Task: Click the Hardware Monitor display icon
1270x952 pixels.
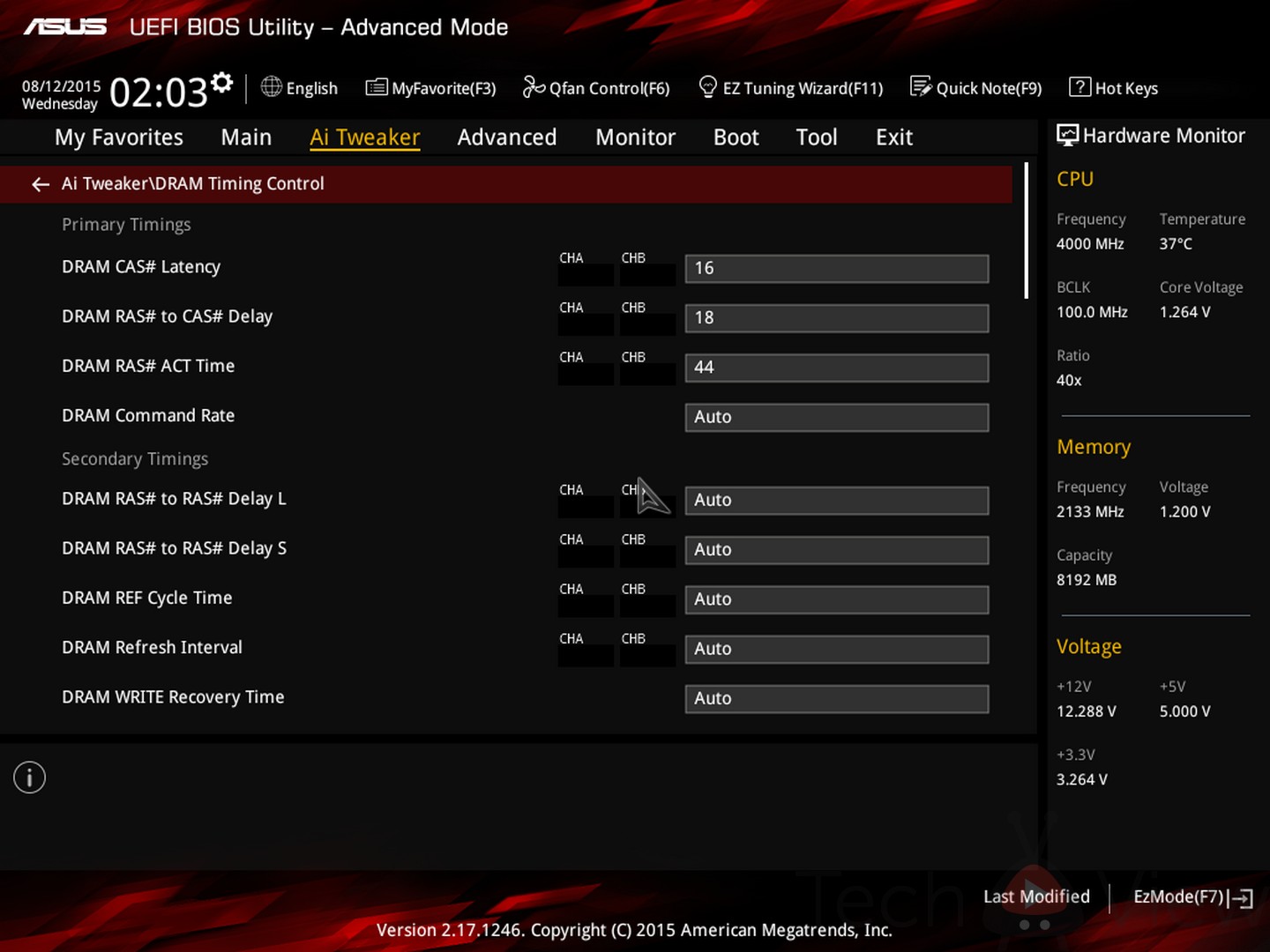Action: 1067,135
